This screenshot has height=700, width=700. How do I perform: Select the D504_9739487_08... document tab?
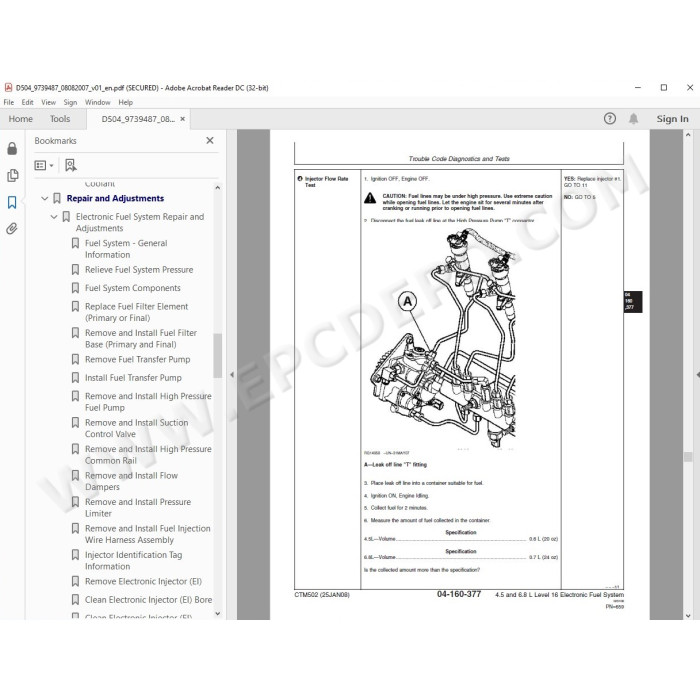point(138,119)
